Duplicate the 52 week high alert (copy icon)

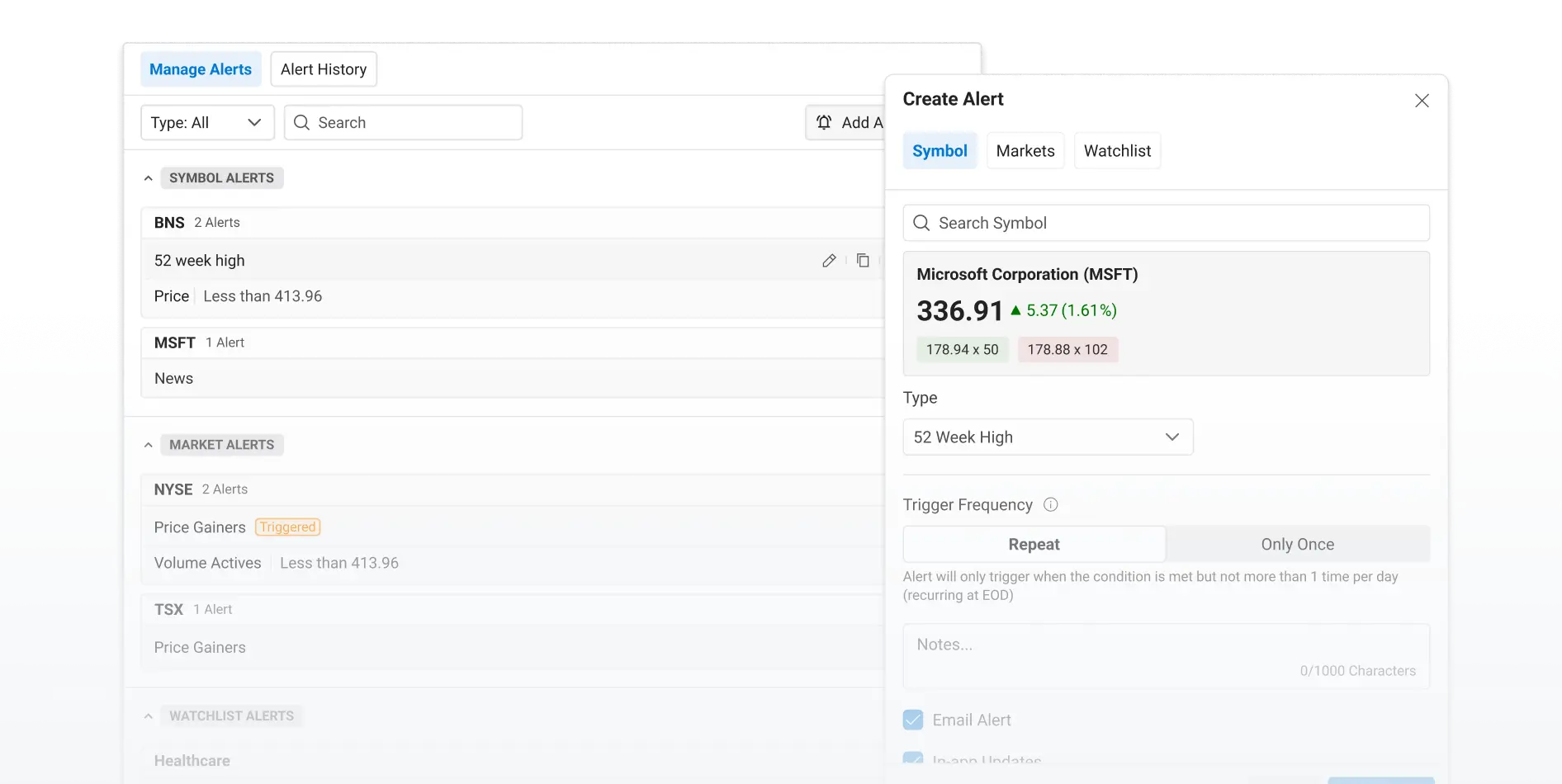[863, 261]
